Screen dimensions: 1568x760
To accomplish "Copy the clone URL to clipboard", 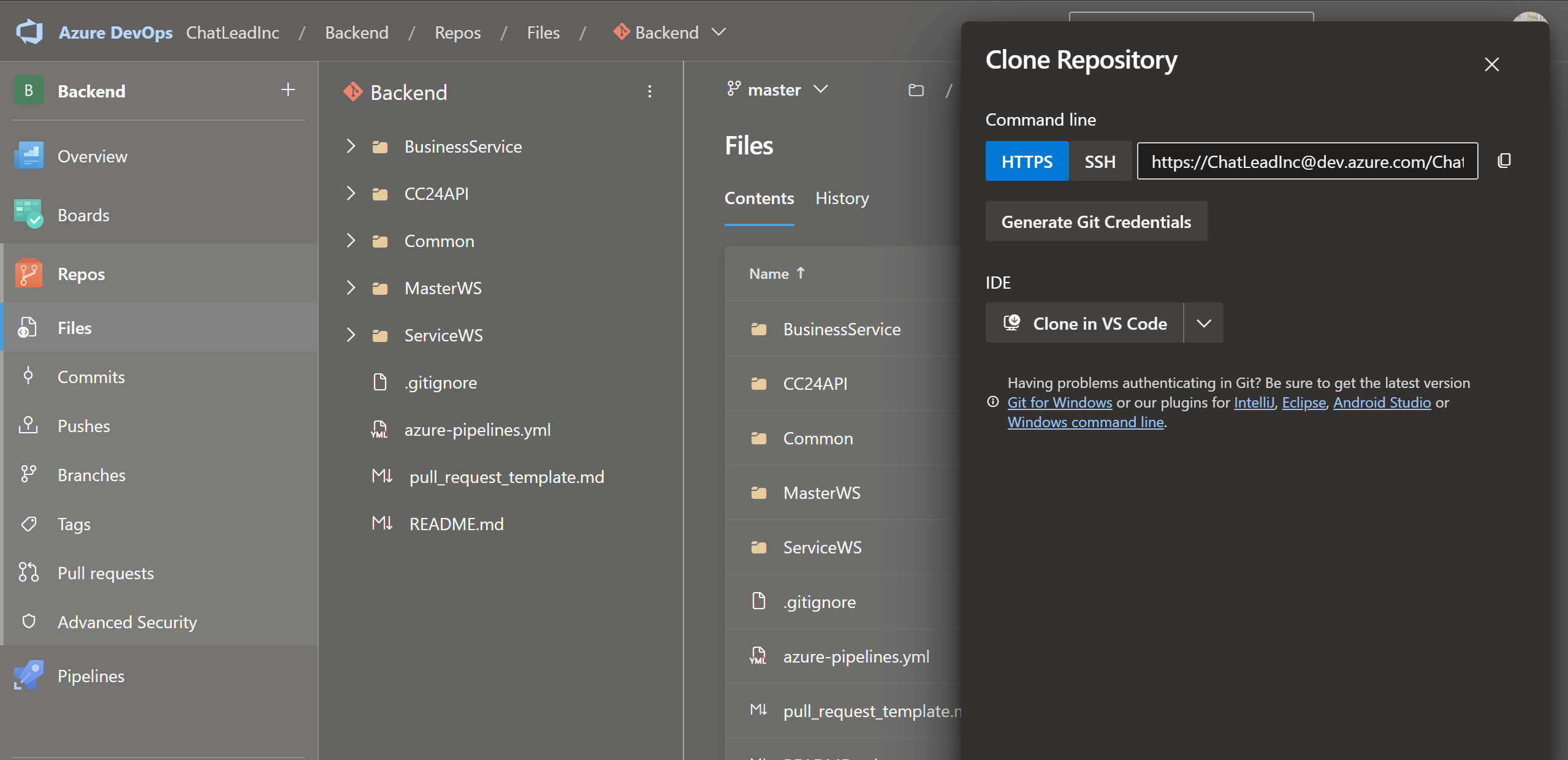I will (x=1504, y=161).
